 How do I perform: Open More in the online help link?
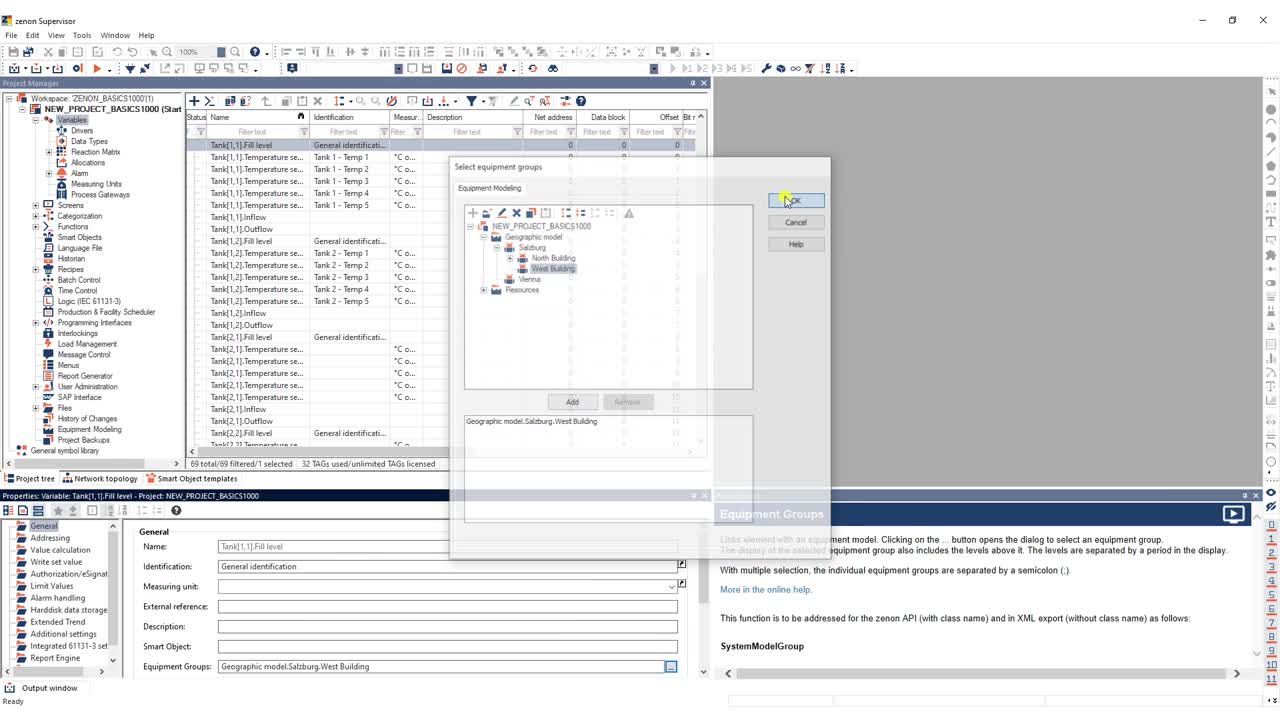pyautogui.click(x=766, y=589)
